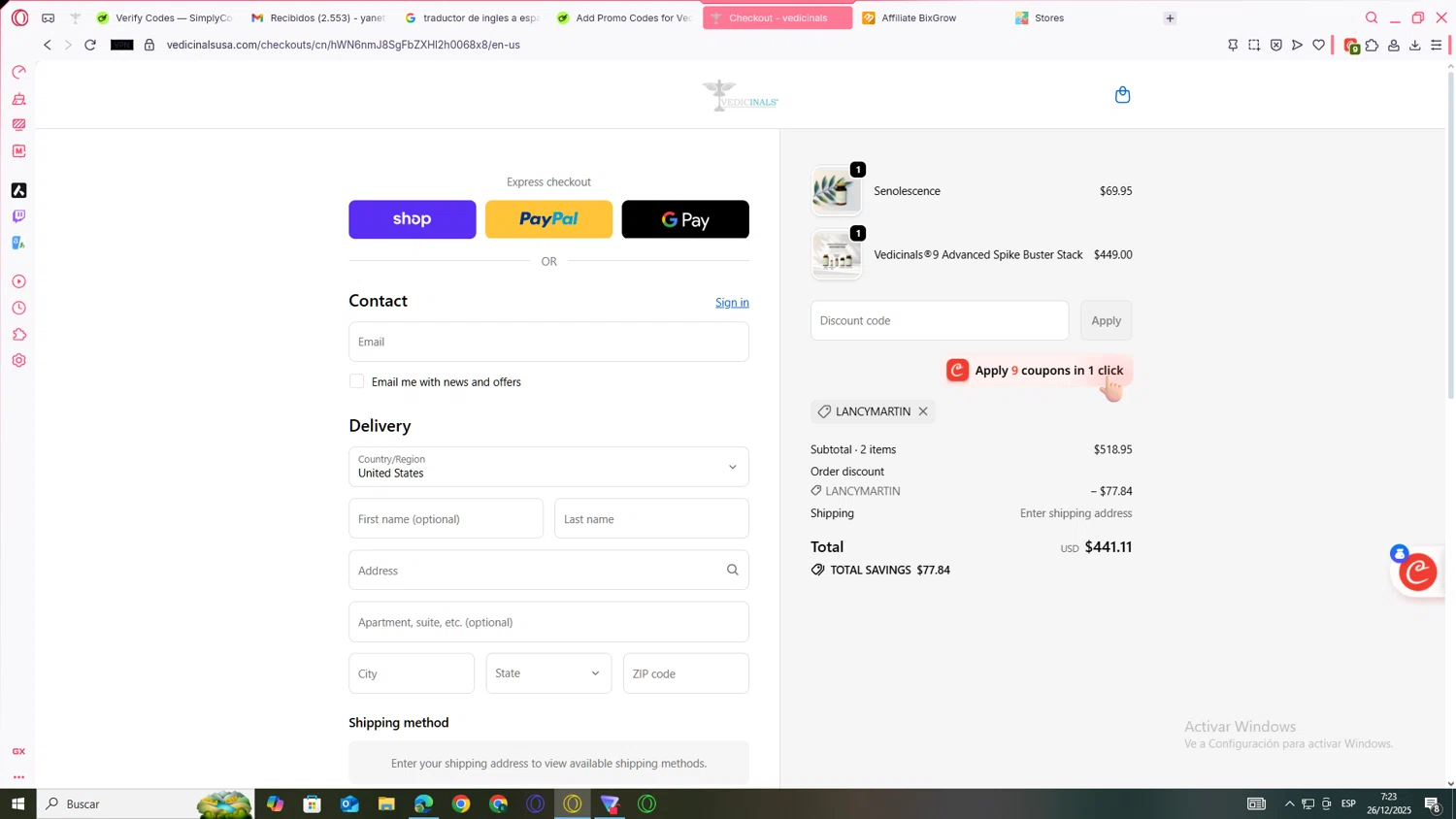Open Easy Setup sliders icon
Screen dimensions: 1456x819
click(x=1437, y=45)
